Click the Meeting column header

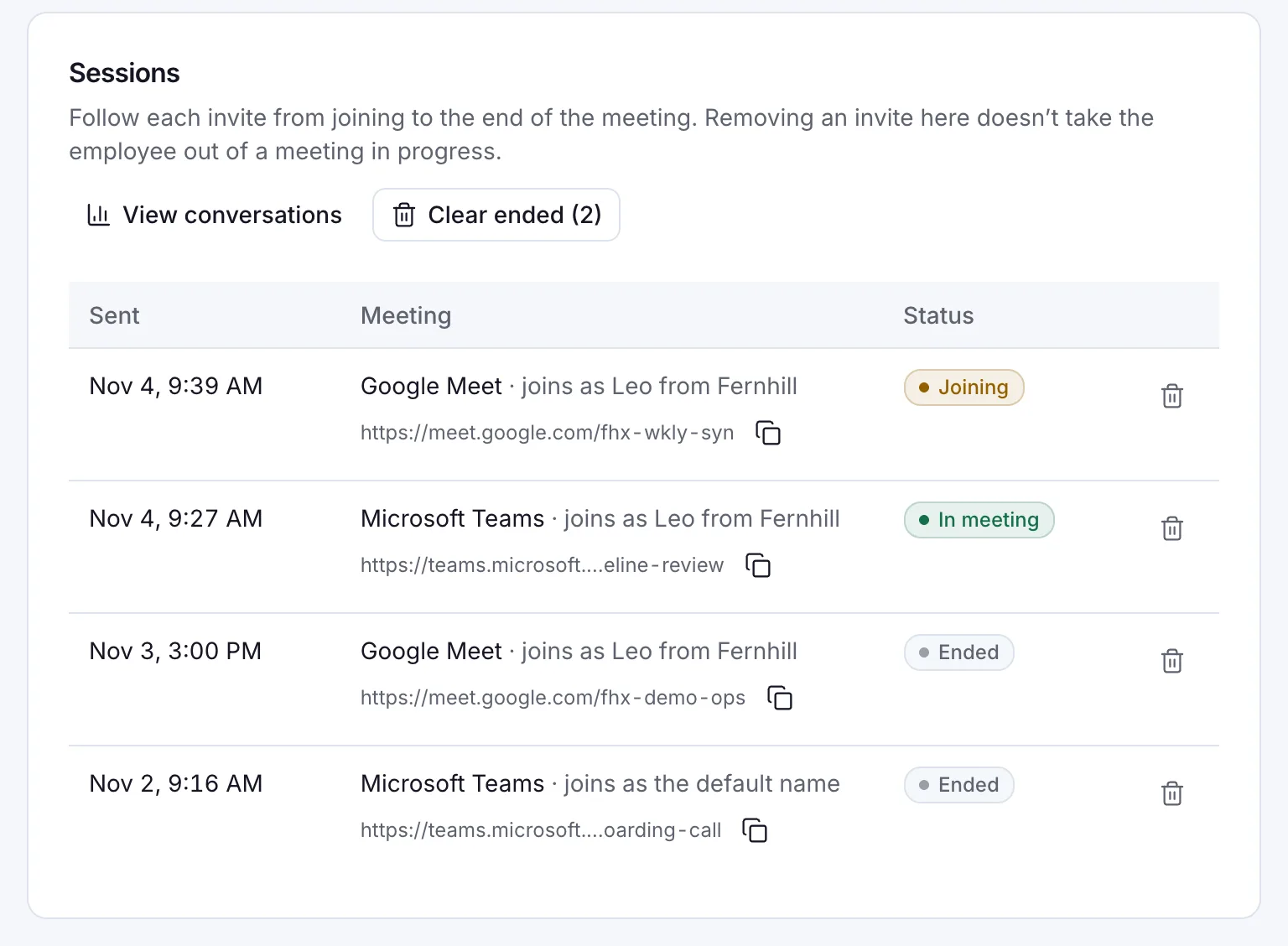coord(406,316)
